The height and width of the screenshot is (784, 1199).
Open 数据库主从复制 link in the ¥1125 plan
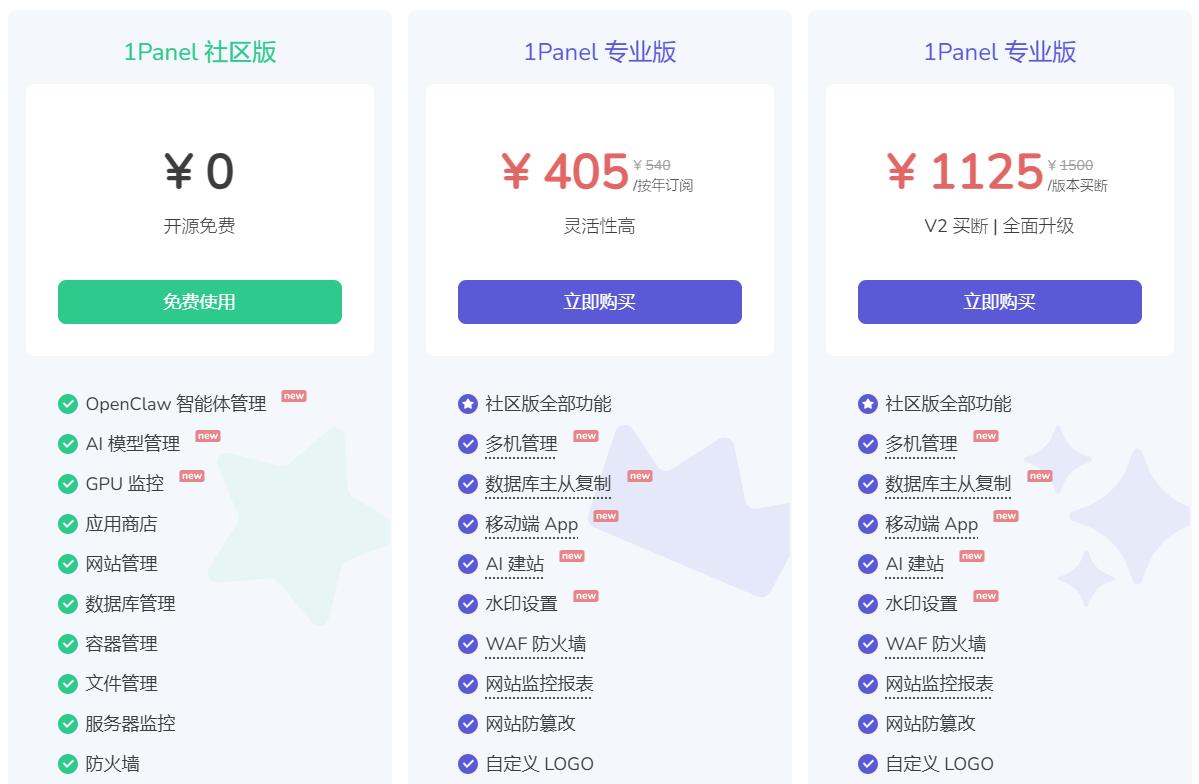point(948,484)
